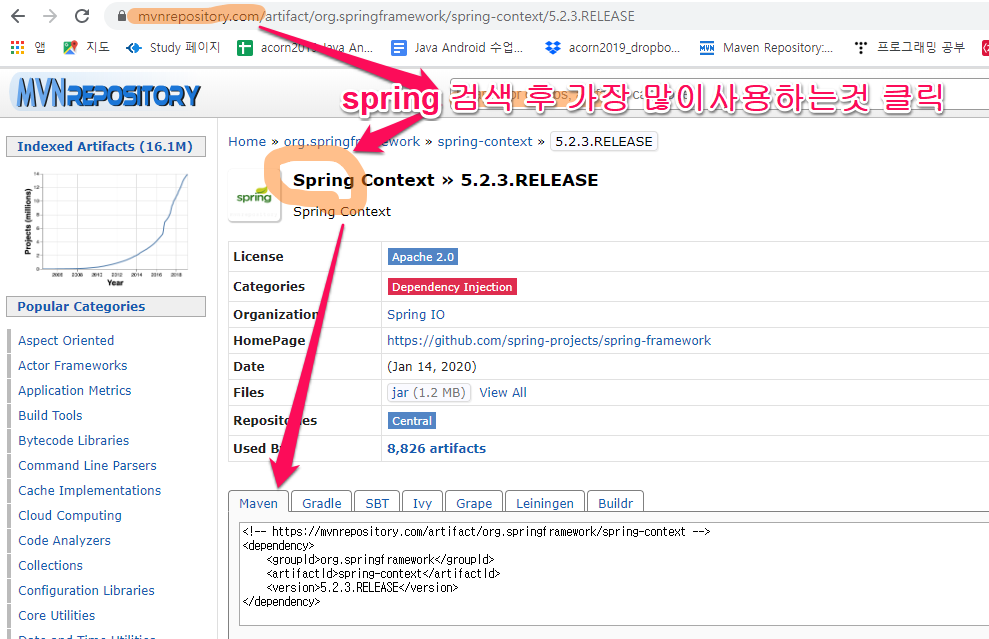
Task: Click the artifact search box
Action: tap(719, 94)
